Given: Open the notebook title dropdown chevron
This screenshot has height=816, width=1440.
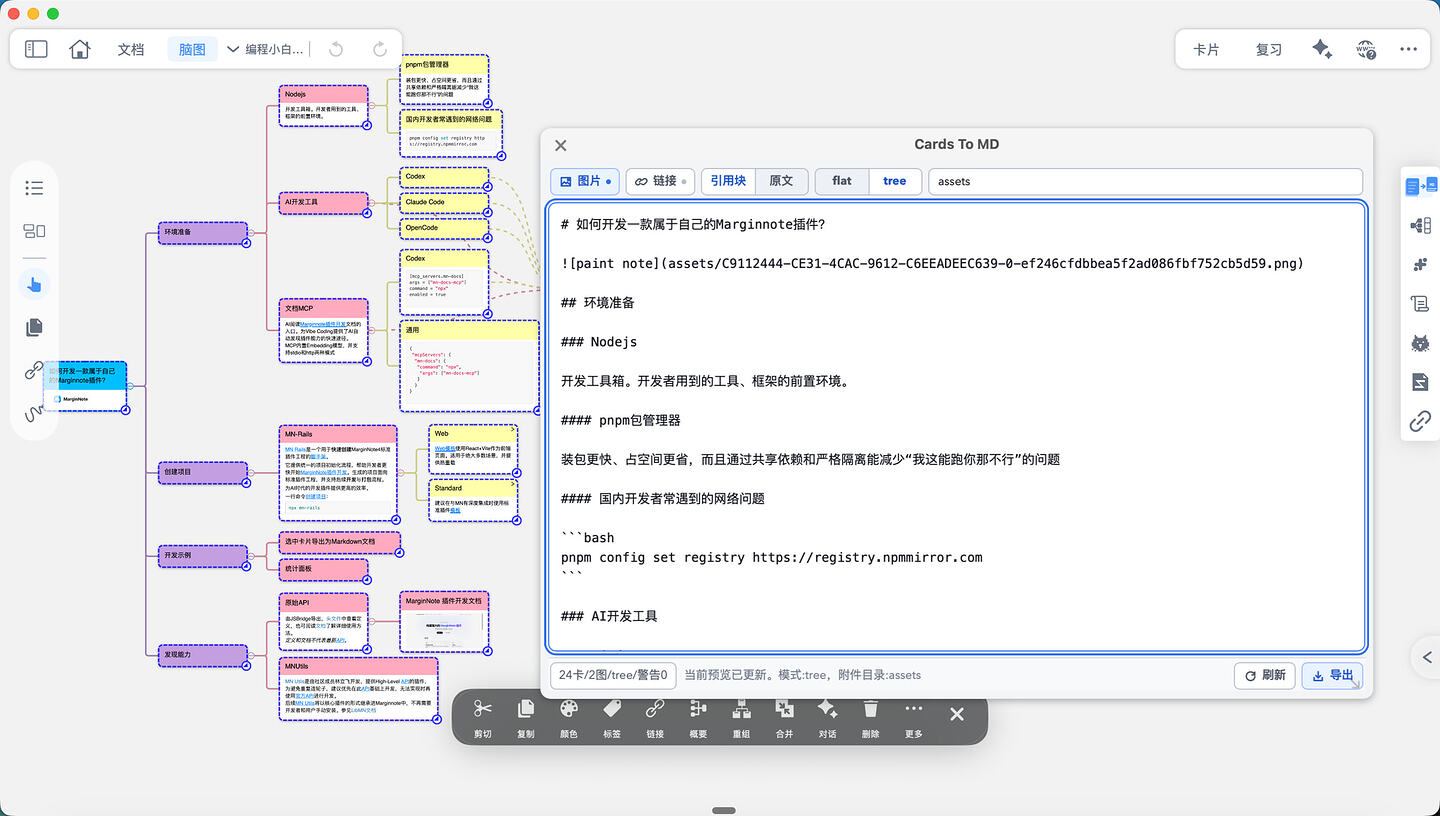Looking at the screenshot, I should point(233,49).
